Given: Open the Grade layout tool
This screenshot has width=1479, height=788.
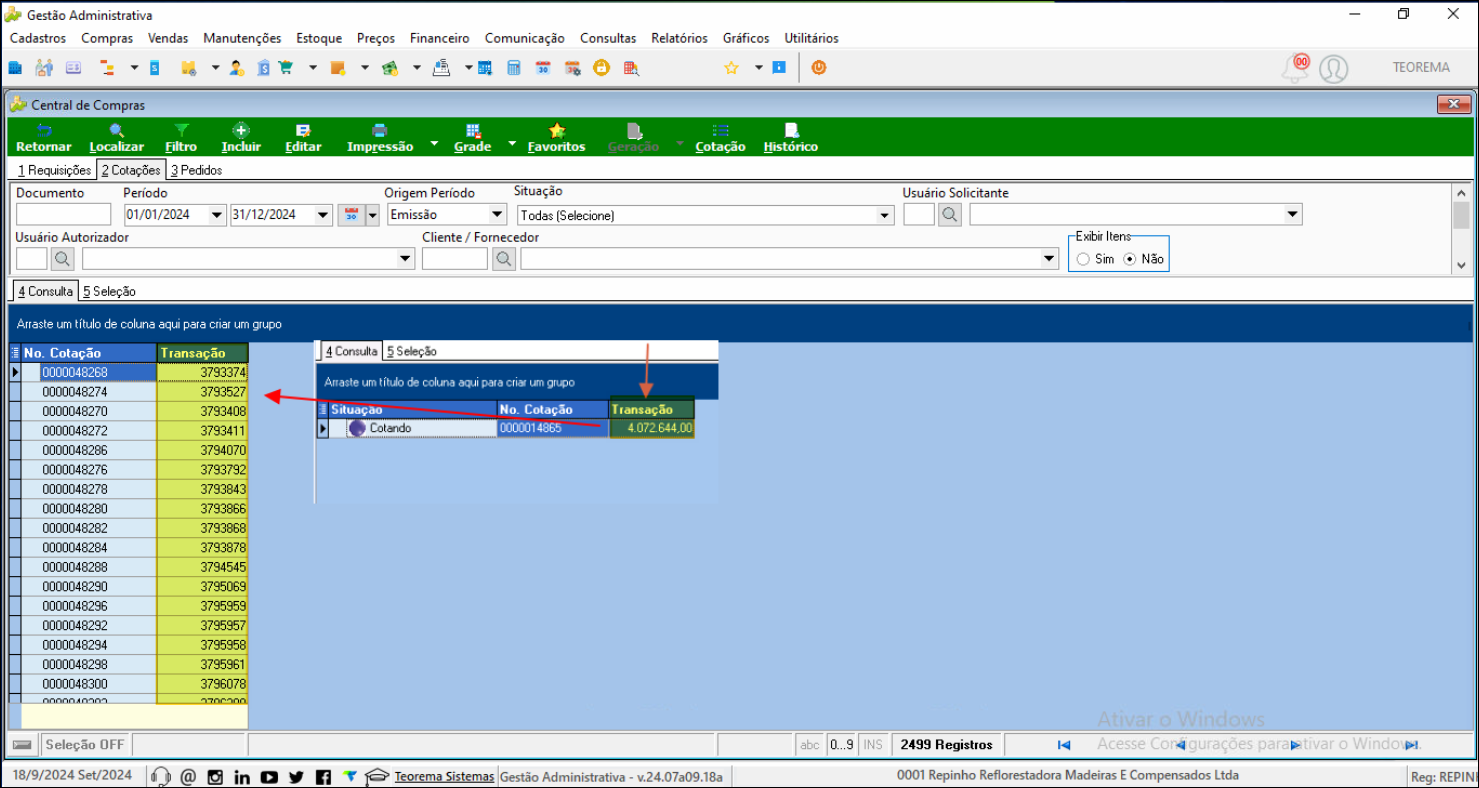Looking at the screenshot, I should 473,138.
